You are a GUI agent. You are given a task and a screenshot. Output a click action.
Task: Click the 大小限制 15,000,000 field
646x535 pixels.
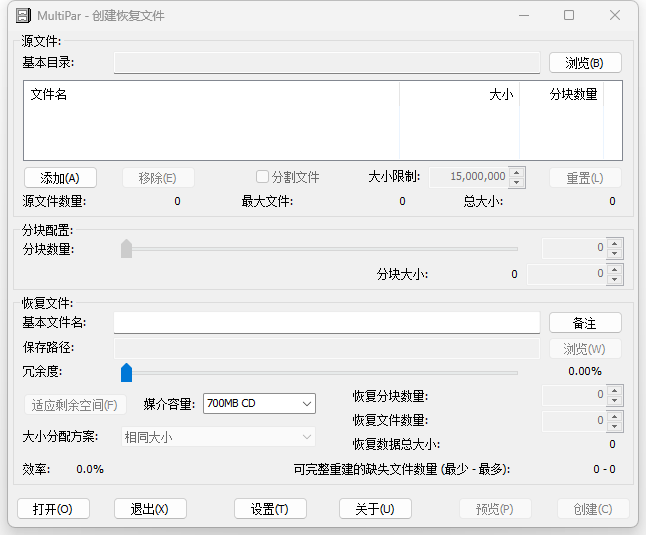(469, 177)
